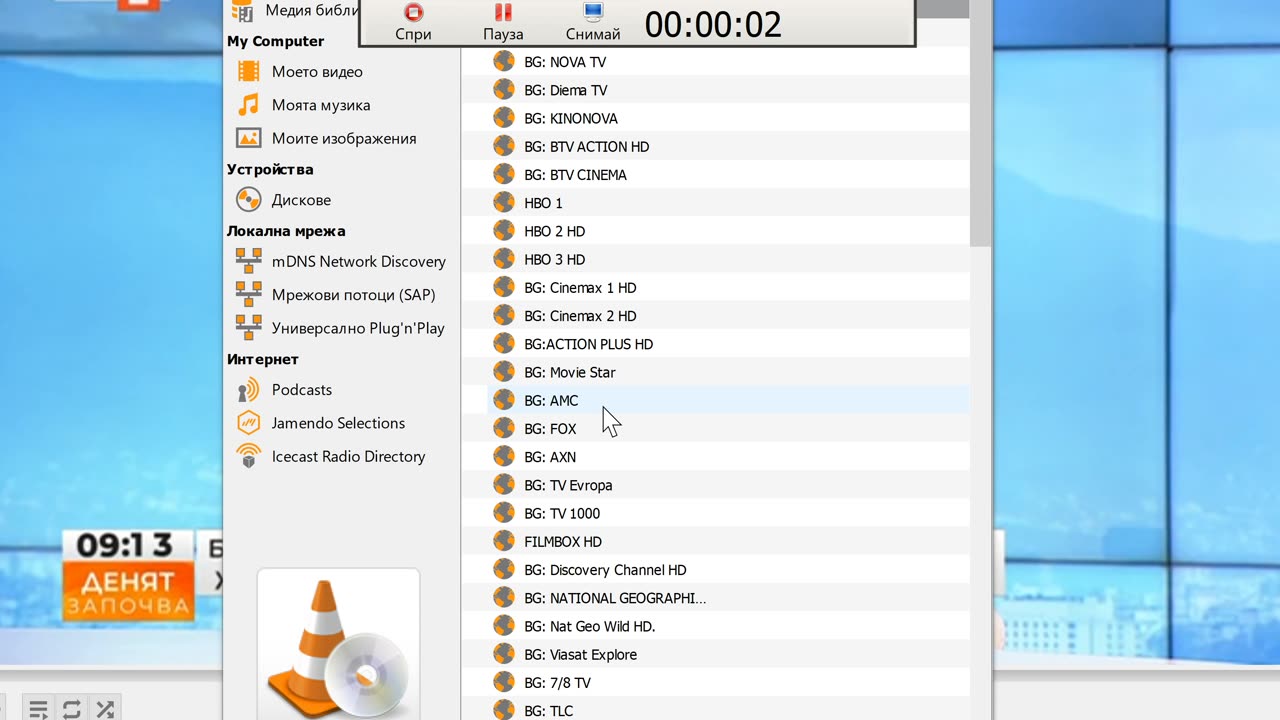Click the globe icon for BG: Cinemax 1 HD
This screenshot has height=720, width=1280.
click(x=504, y=287)
